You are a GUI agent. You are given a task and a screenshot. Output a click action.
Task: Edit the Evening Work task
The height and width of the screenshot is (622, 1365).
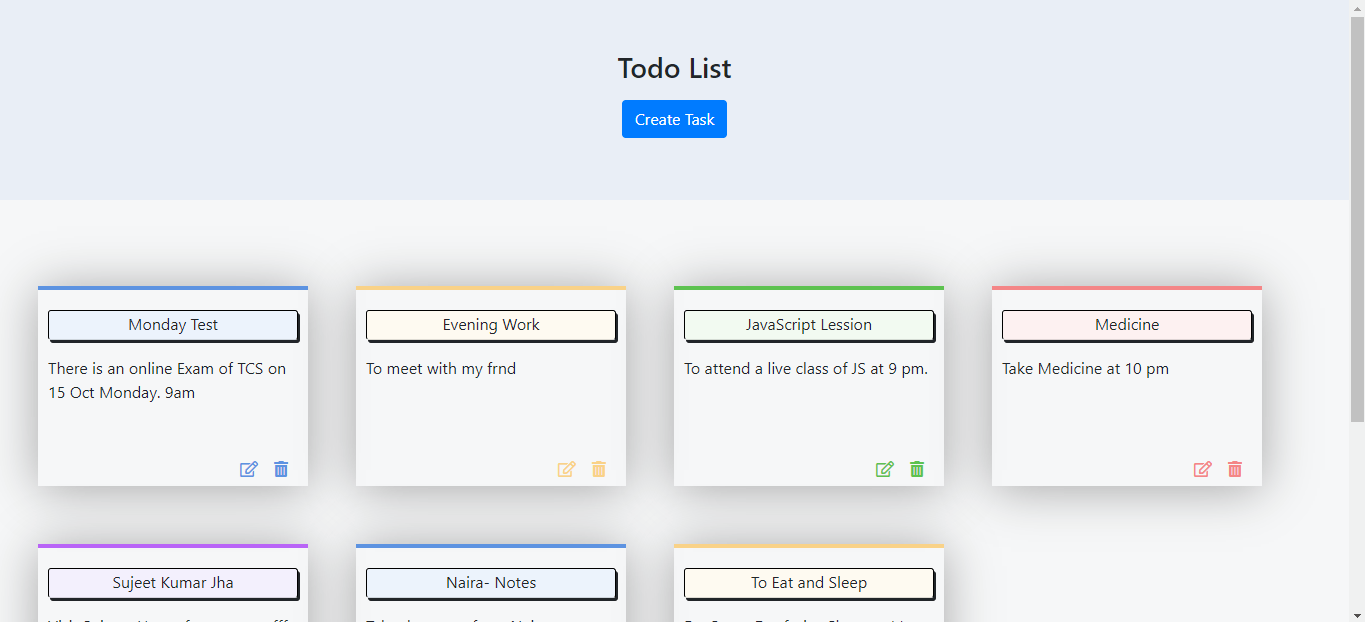(x=567, y=469)
